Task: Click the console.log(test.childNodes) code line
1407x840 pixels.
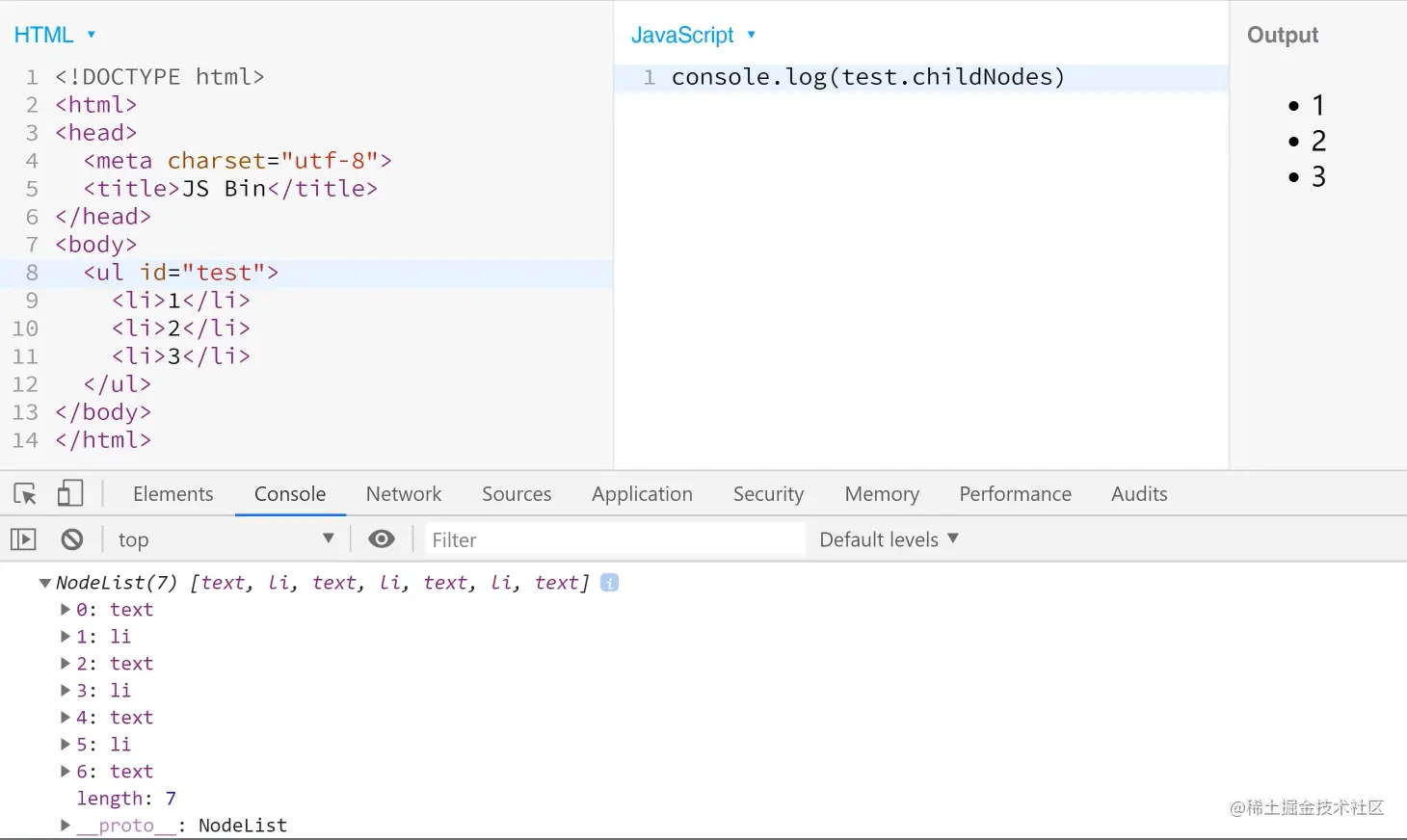Action: pos(867,77)
